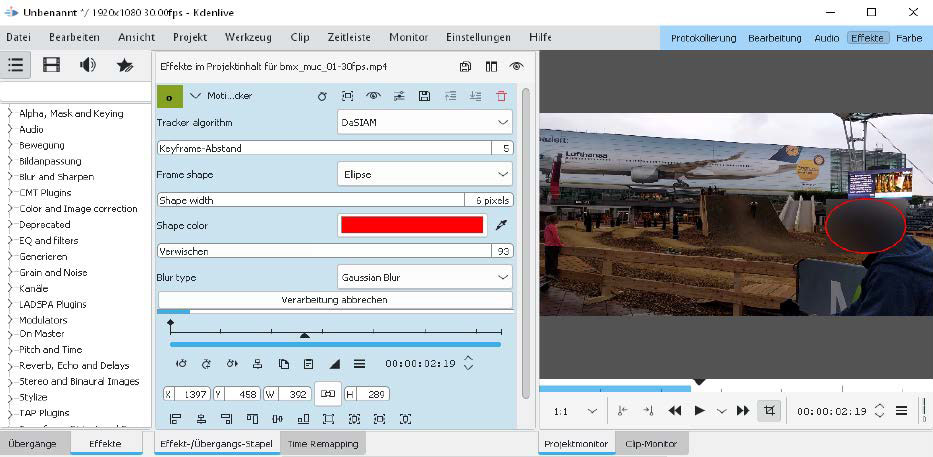933x457 pixels.
Task: Delete the Motion Tracker effect
Action: click(x=502, y=96)
